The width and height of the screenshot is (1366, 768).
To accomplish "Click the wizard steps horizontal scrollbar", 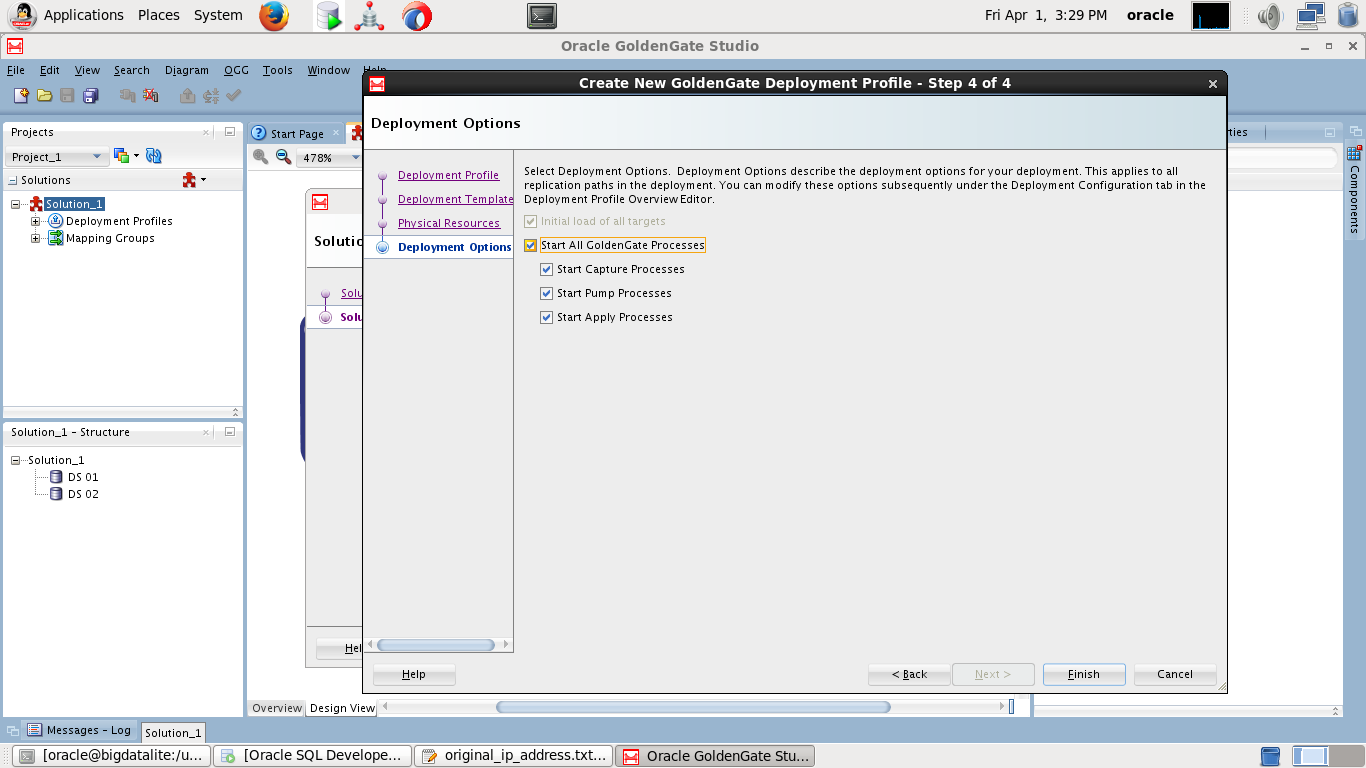I will [x=438, y=645].
